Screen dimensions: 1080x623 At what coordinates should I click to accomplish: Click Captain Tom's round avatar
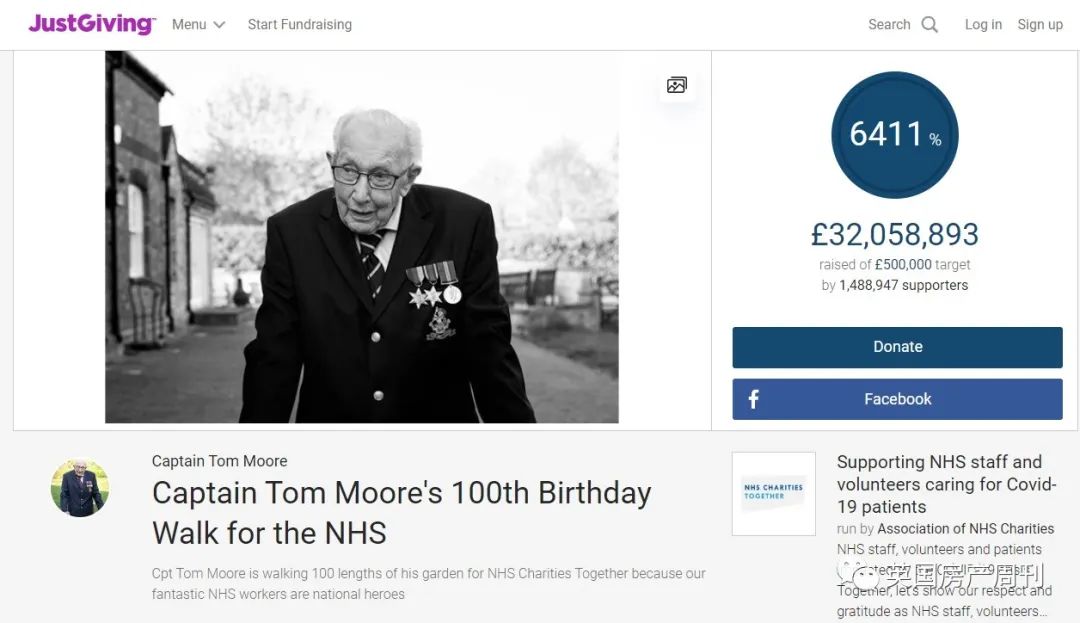[80, 488]
